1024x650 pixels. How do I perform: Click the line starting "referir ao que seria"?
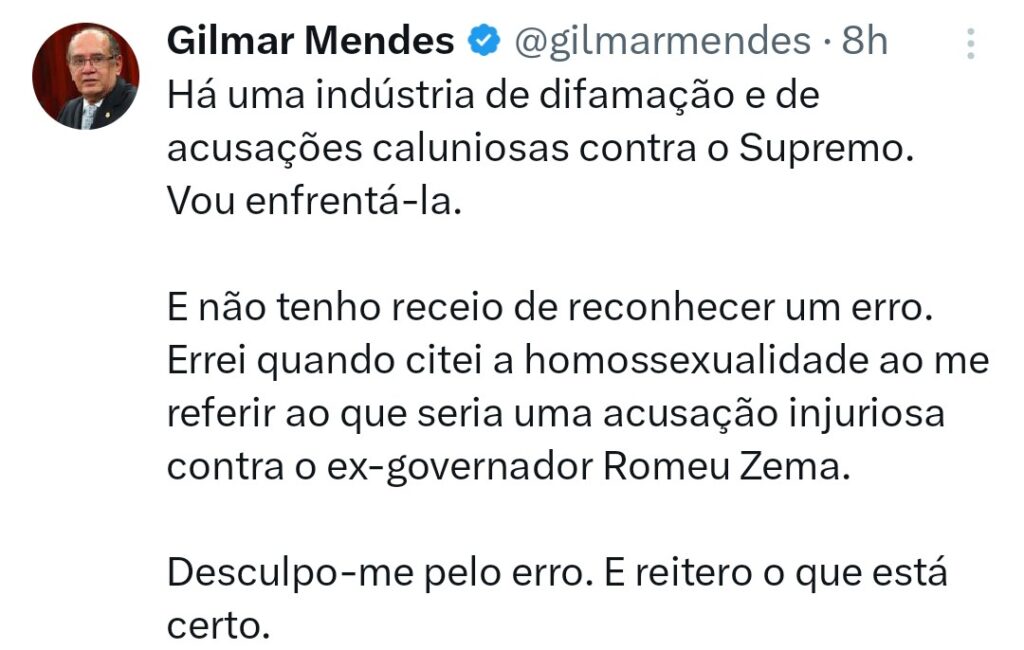[555, 413]
